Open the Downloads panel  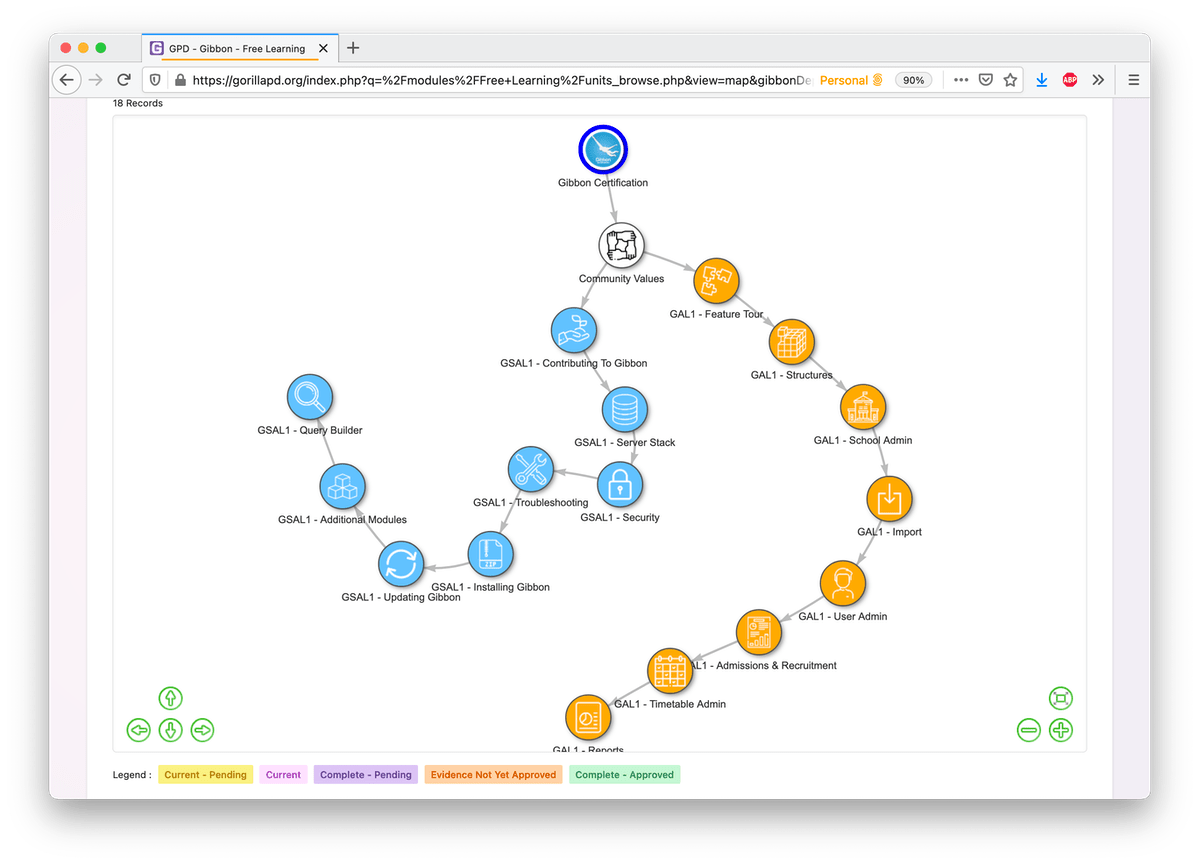click(1042, 80)
